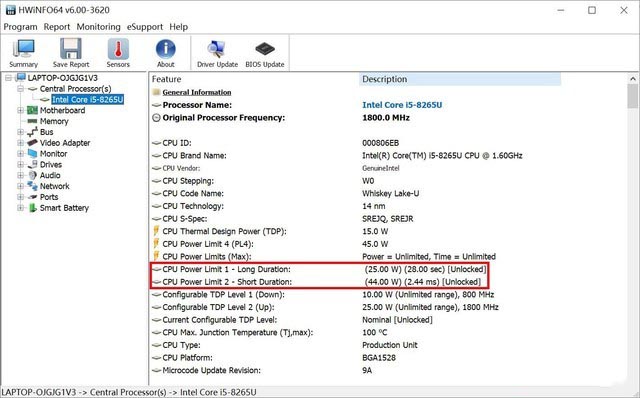Open the Summary toolbar icon
The height and width of the screenshot is (398, 640).
[x=24, y=49]
